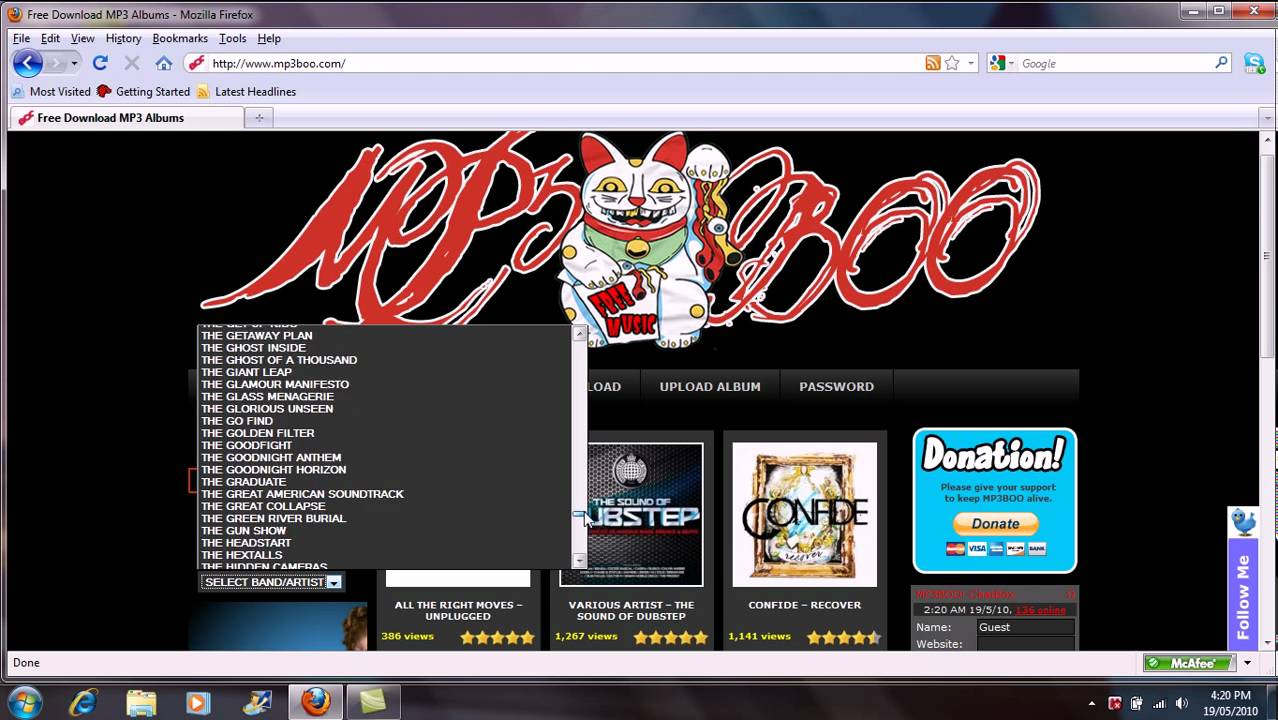Open All The Right Moves – Unplugged link
Screen dimensions: 1278x720
[x=458, y=611]
